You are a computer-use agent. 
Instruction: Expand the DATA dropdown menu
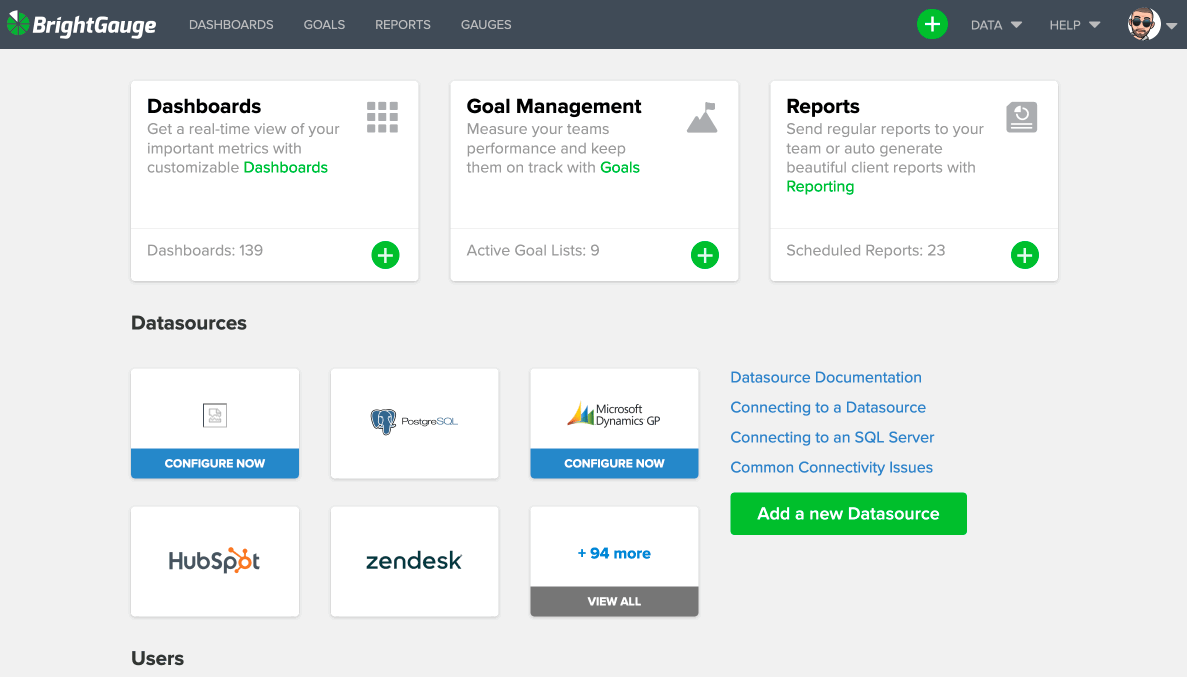click(996, 25)
